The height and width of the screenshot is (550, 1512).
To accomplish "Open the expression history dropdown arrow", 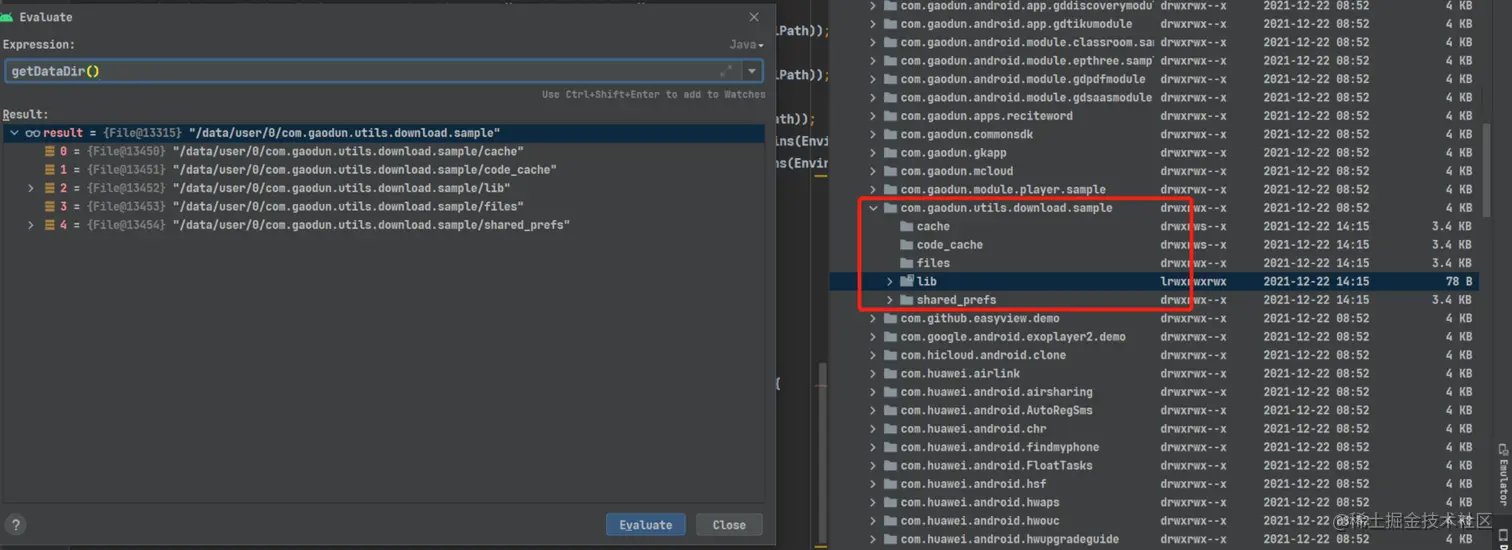I will coord(752,71).
